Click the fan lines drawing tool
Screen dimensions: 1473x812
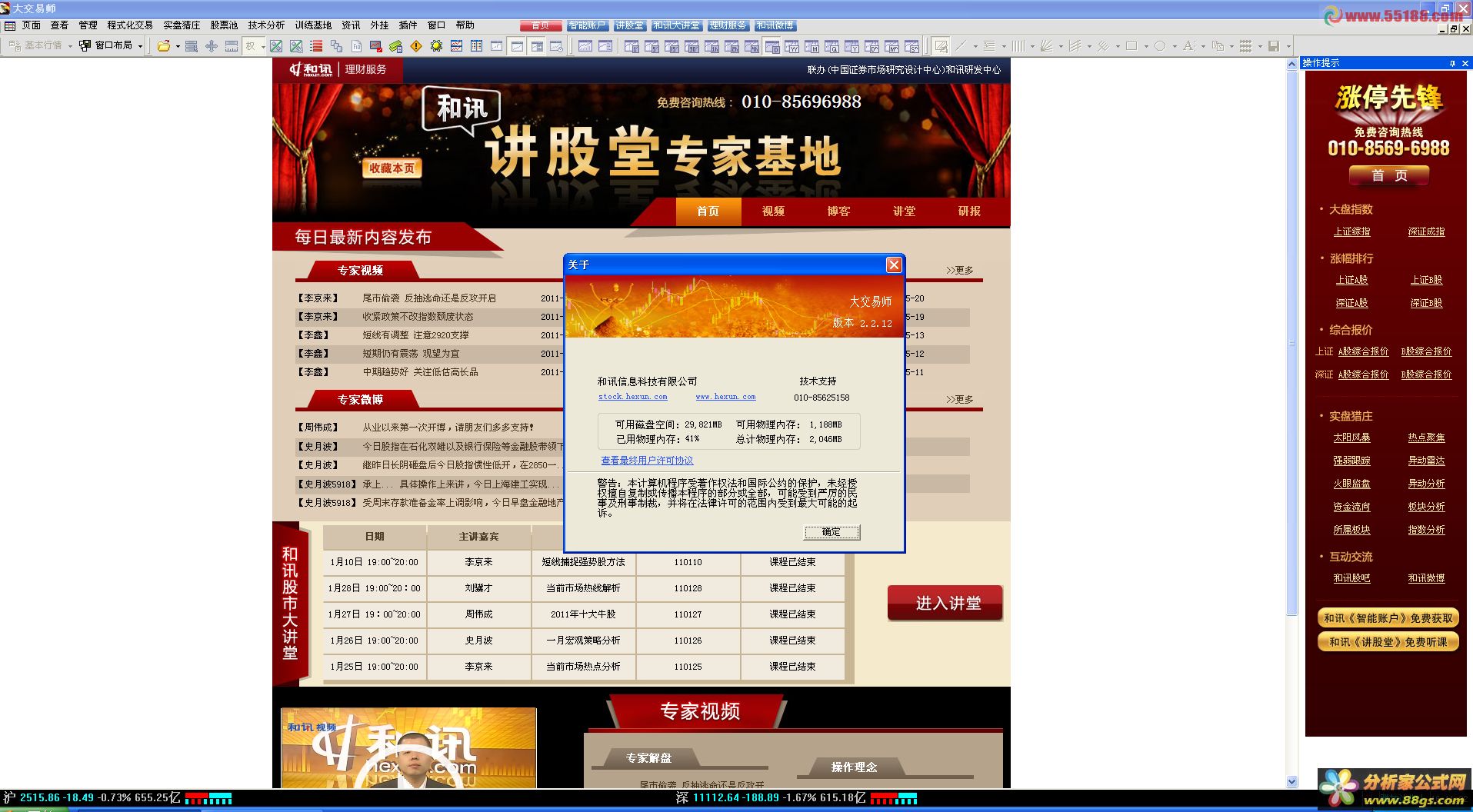click(1047, 46)
